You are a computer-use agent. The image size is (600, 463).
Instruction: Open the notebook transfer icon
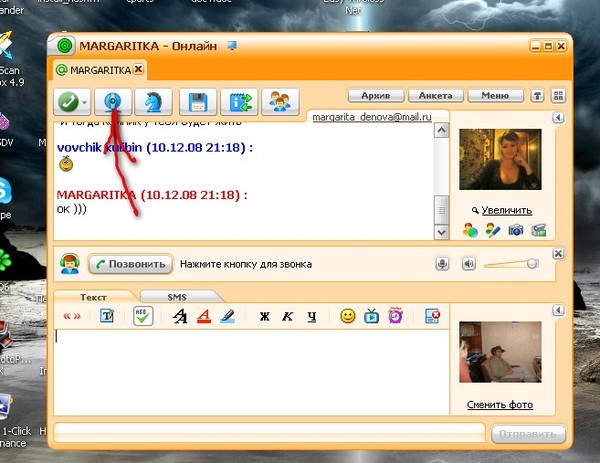pyautogui.click(x=239, y=102)
